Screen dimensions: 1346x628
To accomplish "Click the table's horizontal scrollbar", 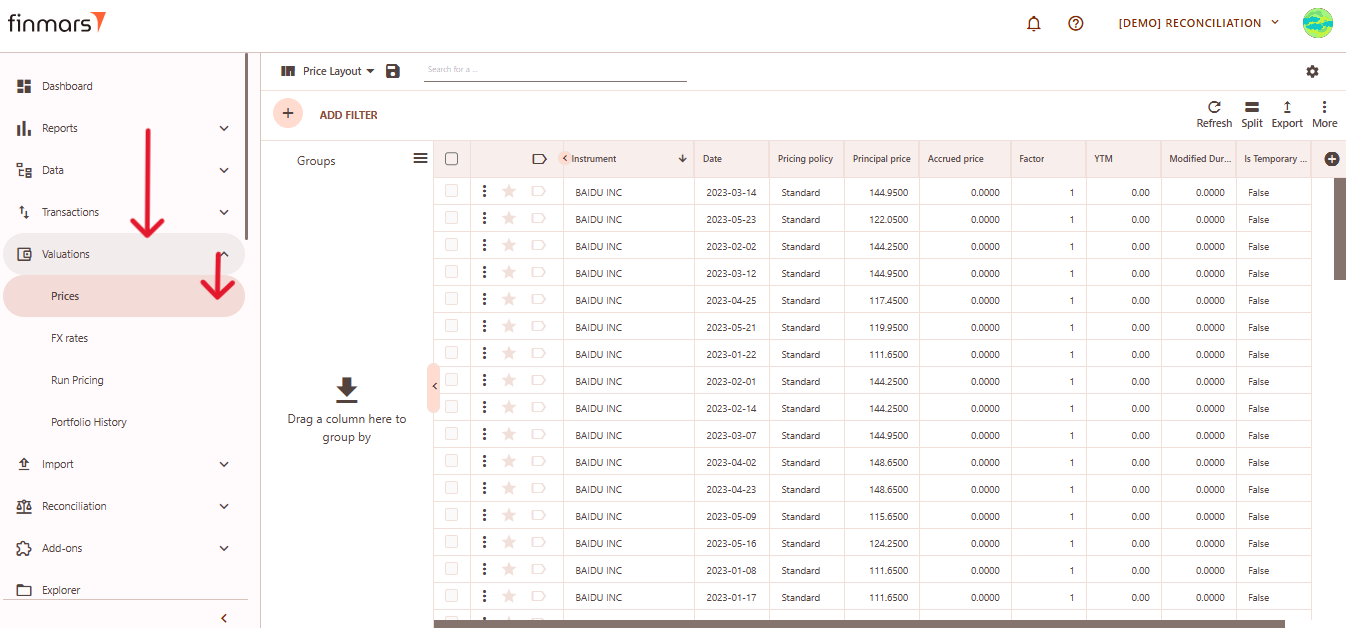I will pyautogui.click(x=859, y=624).
